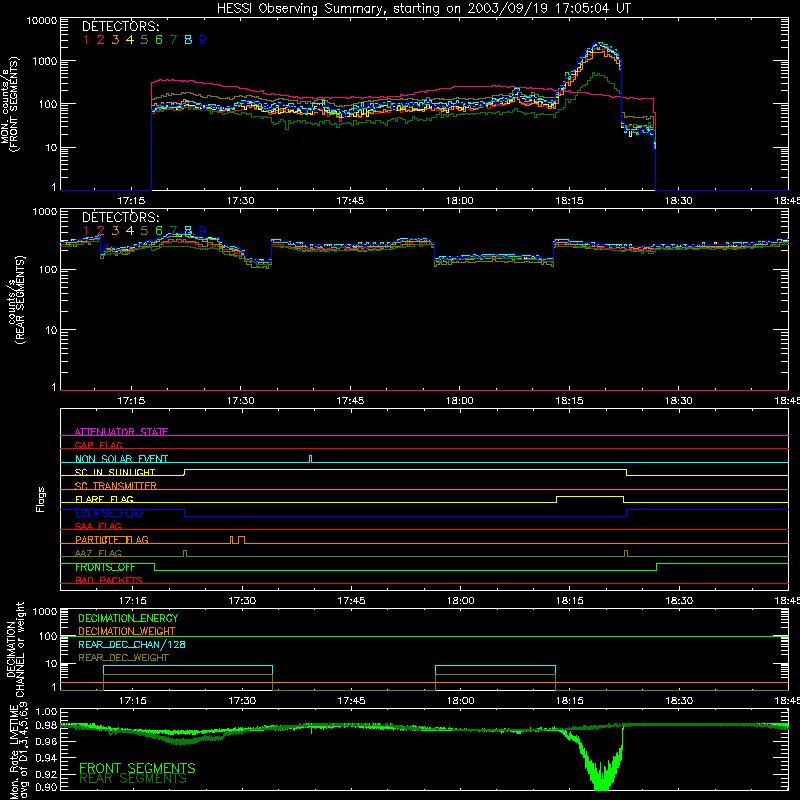Click the ATTENUATOR_STATE flag label

121,432
